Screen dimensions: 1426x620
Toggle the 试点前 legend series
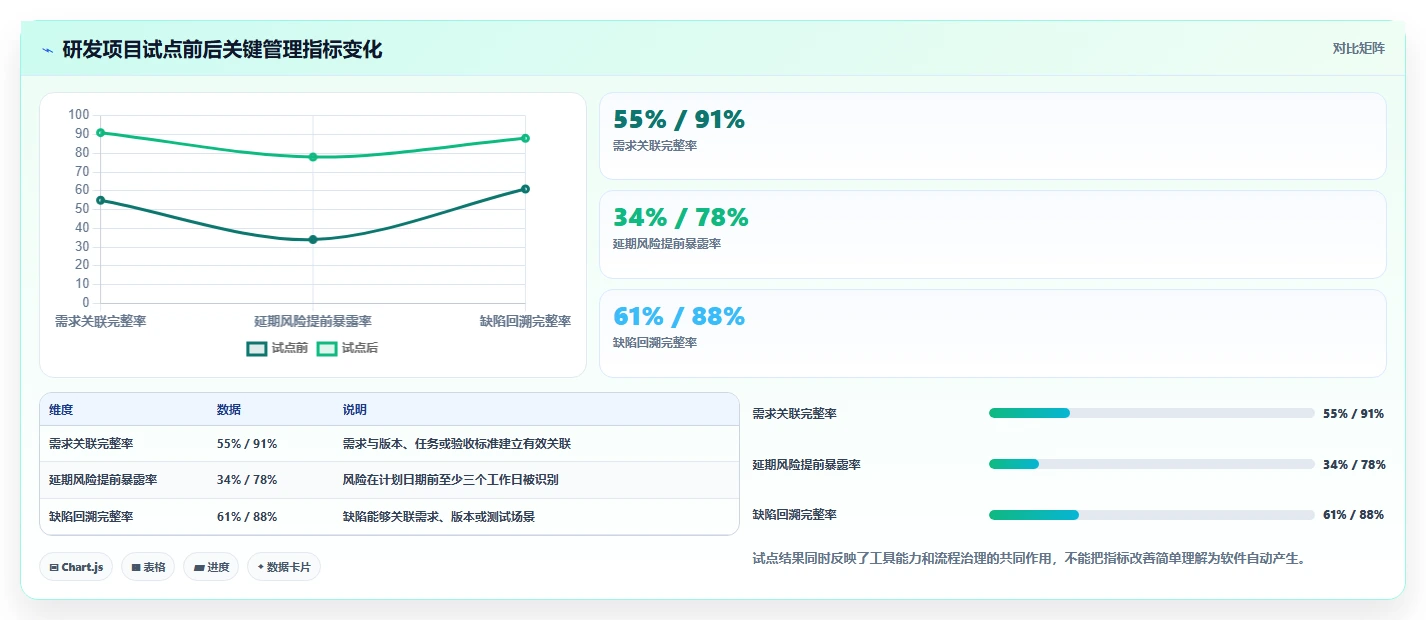pos(277,348)
